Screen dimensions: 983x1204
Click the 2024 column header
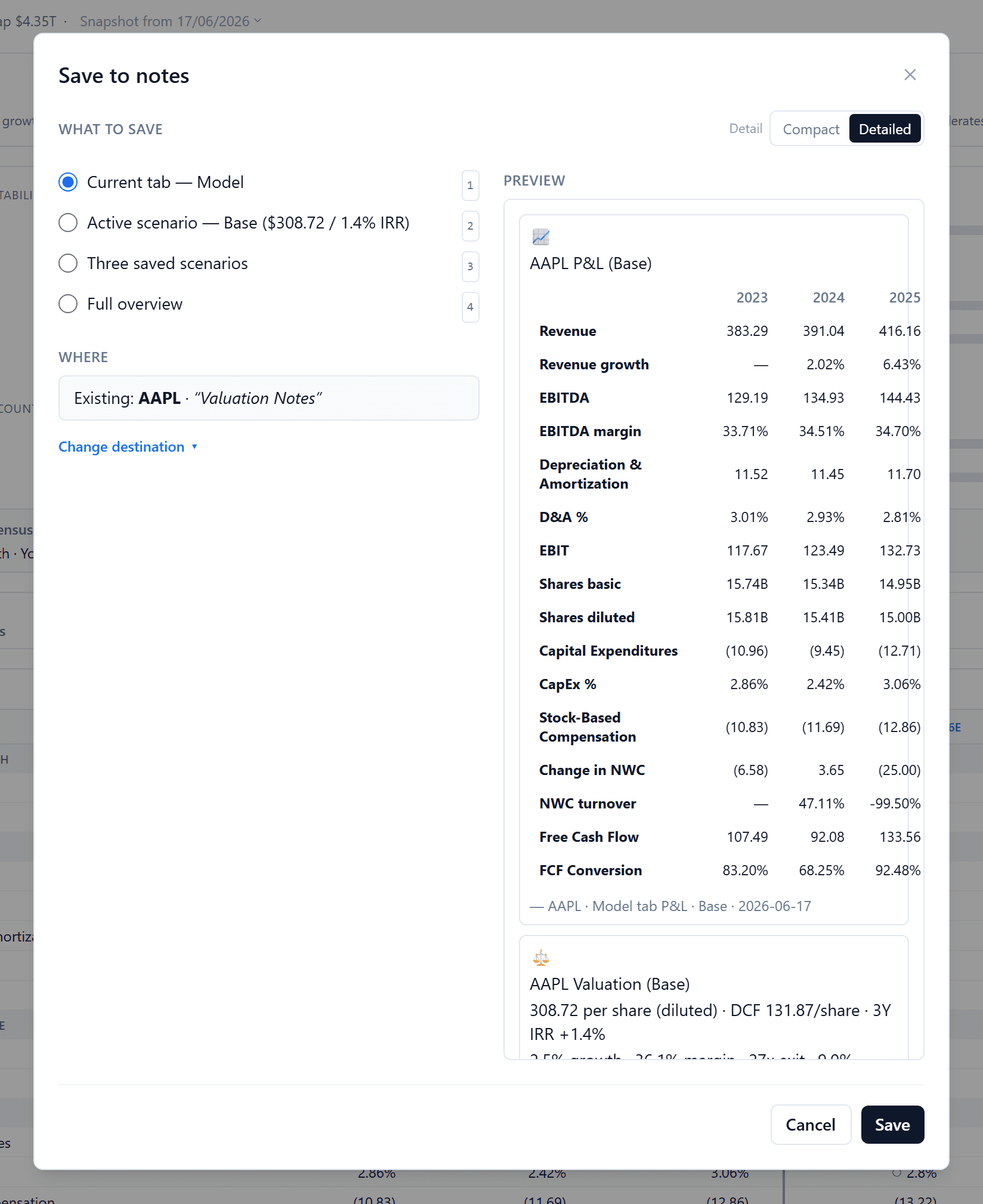pos(828,298)
